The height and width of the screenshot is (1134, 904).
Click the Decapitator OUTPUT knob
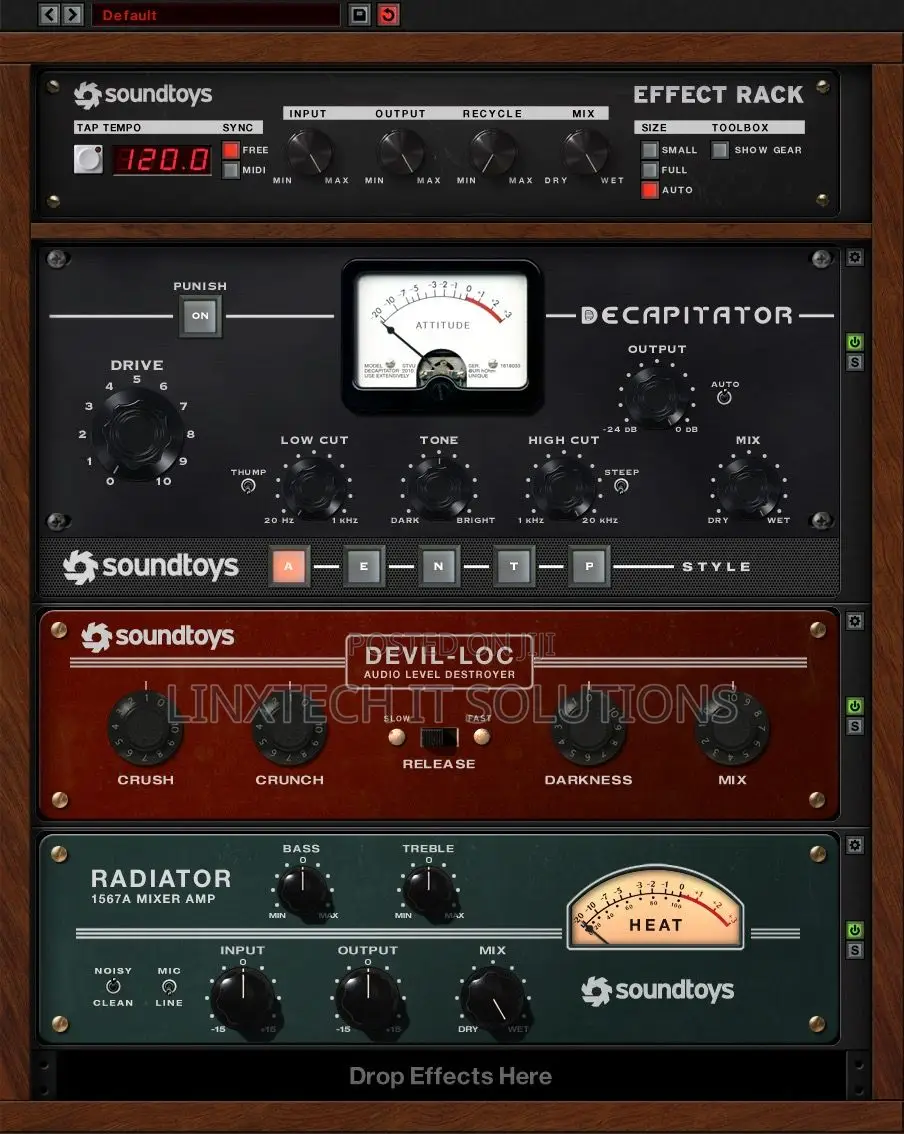[656, 396]
